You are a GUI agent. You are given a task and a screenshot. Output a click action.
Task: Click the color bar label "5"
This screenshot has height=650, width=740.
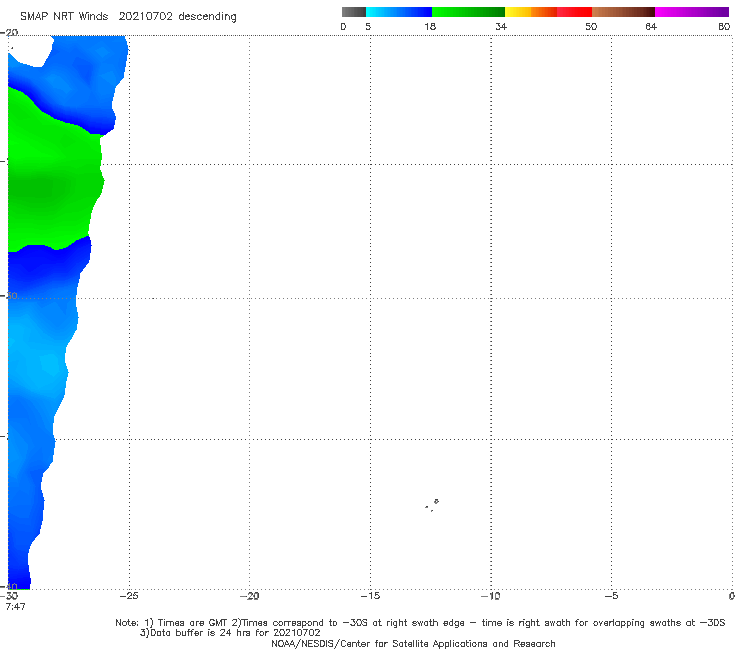pos(368,26)
